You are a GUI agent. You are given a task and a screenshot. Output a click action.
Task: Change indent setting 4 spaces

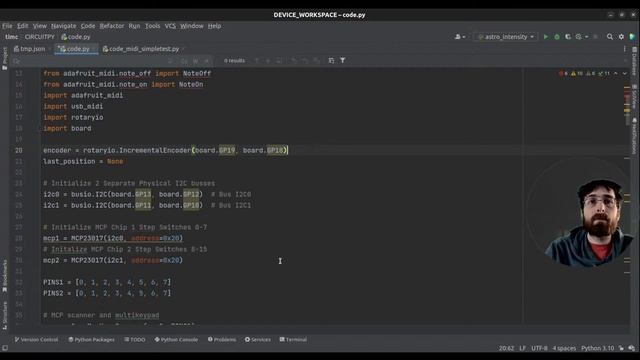pyautogui.click(x=564, y=348)
